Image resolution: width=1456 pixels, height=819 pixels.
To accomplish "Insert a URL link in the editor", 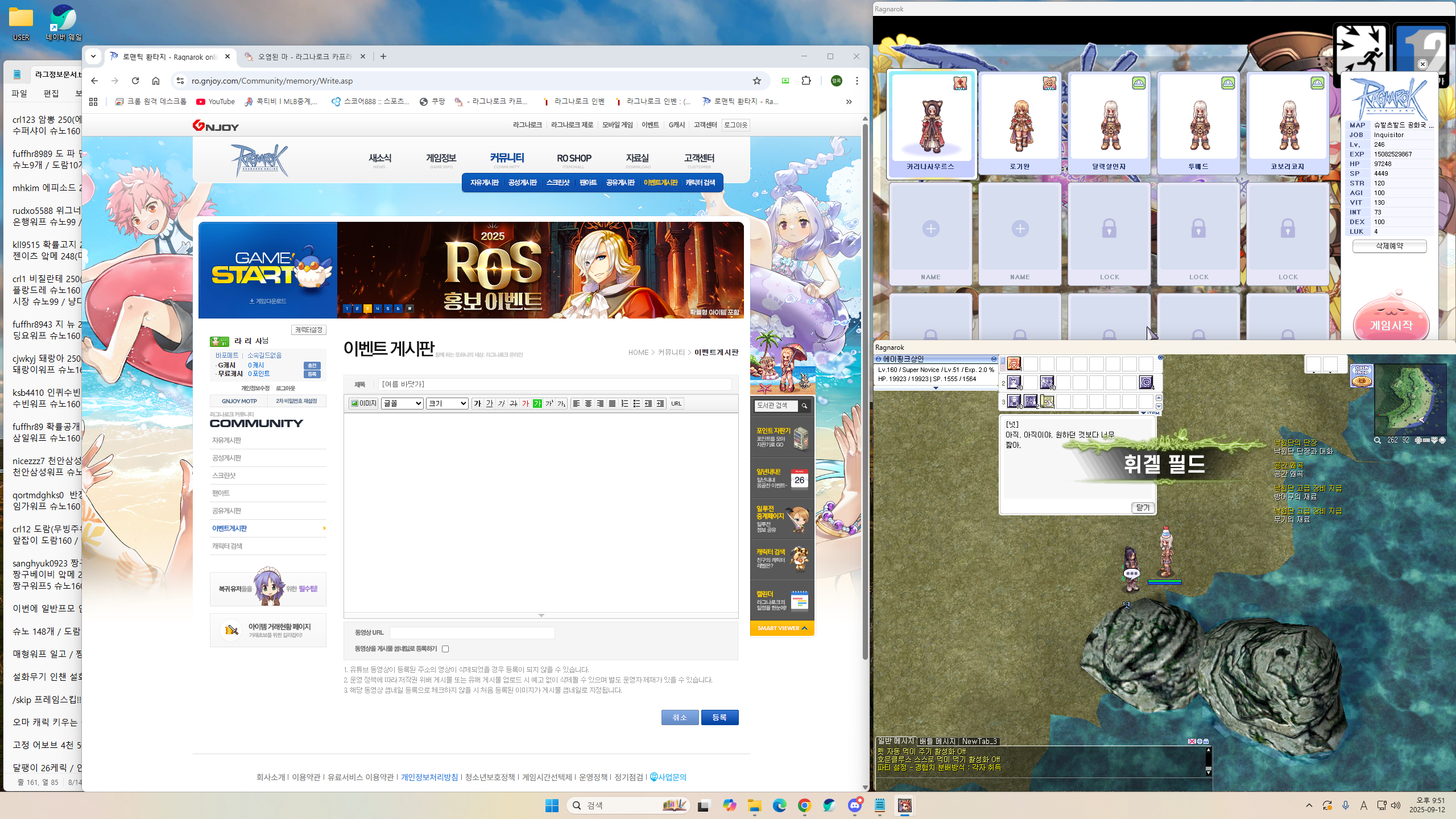I will pyautogui.click(x=676, y=403).
